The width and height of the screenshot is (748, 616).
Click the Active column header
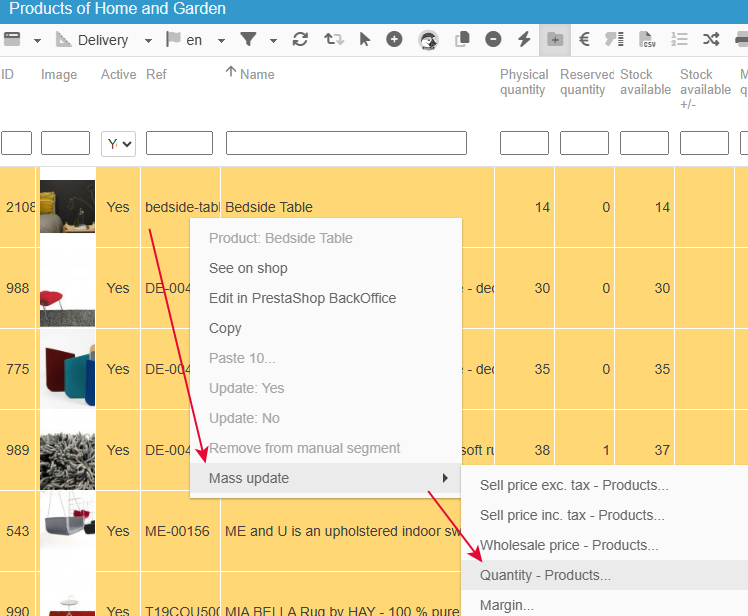click(118, 74)
